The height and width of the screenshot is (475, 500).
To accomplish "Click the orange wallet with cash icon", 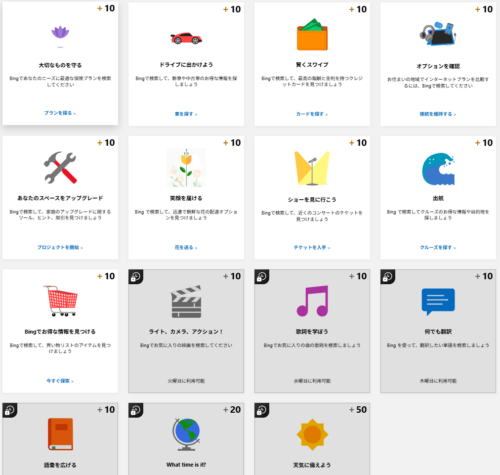I will click(312, 34).
